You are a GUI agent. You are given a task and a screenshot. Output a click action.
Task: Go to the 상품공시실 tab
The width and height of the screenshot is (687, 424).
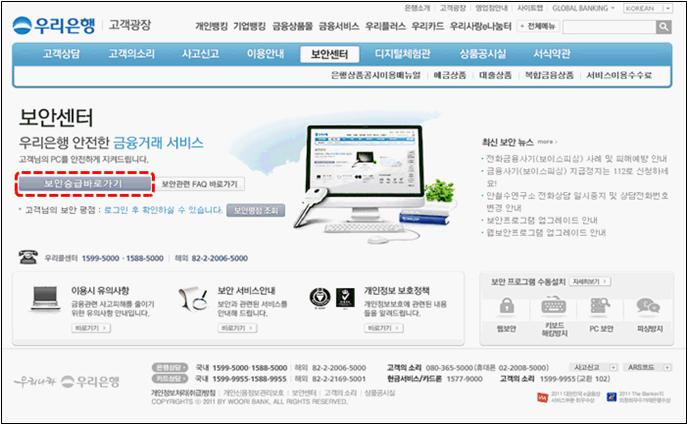(x=482, y=54)
